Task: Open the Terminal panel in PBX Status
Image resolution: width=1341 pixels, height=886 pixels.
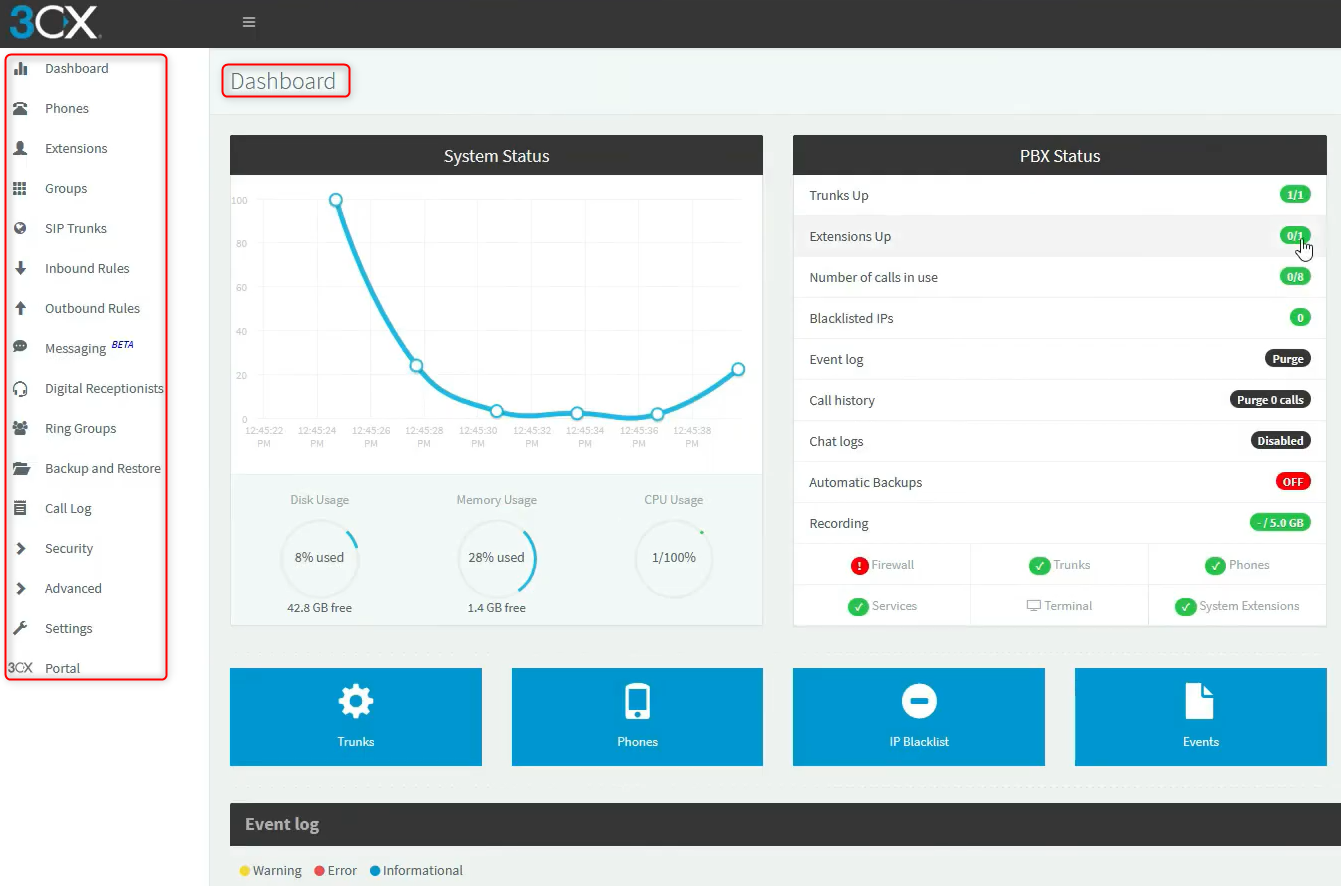Action: click(1059, 605)
